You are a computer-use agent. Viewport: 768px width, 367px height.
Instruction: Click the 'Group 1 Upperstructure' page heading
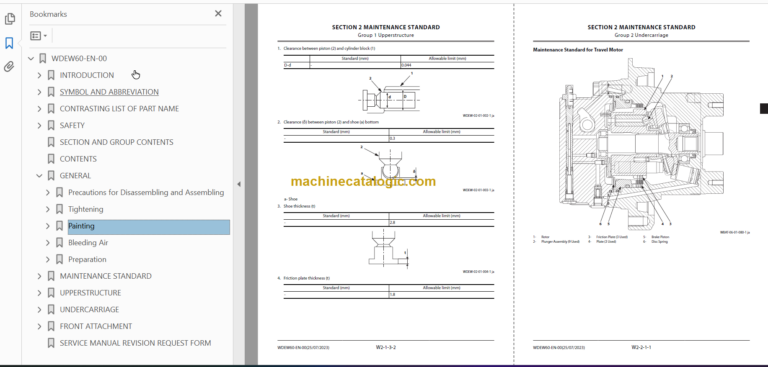pyautogui.click(x=385, y=35)
